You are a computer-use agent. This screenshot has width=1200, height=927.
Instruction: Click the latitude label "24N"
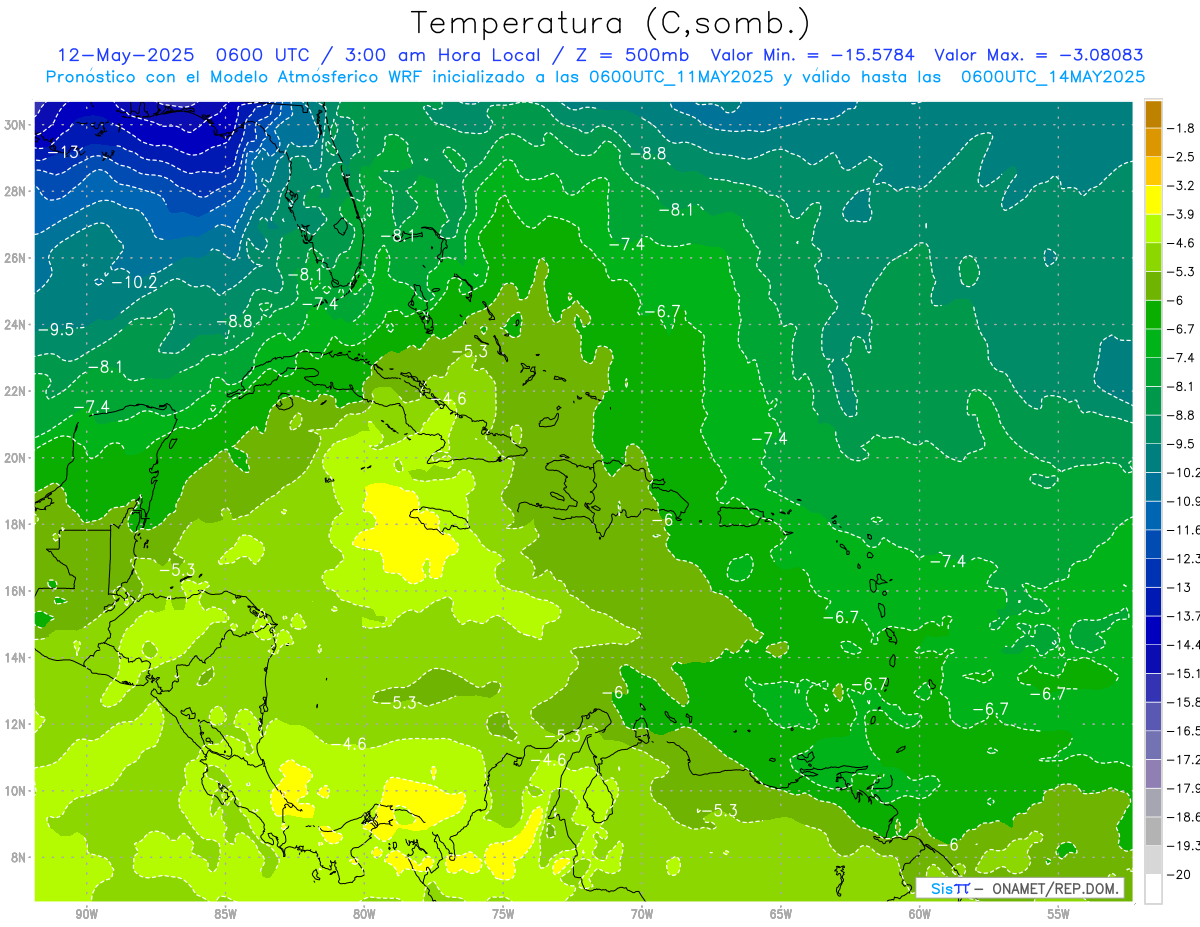pos(17,324)
